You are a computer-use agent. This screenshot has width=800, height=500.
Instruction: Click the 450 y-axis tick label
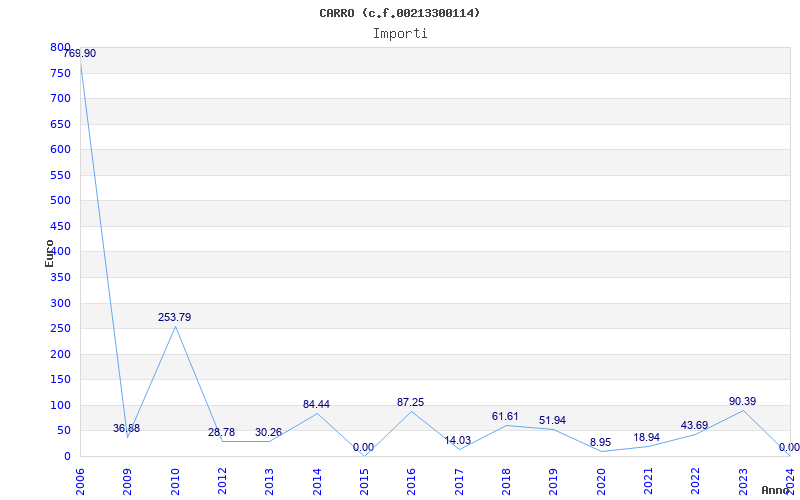[60, 227]
